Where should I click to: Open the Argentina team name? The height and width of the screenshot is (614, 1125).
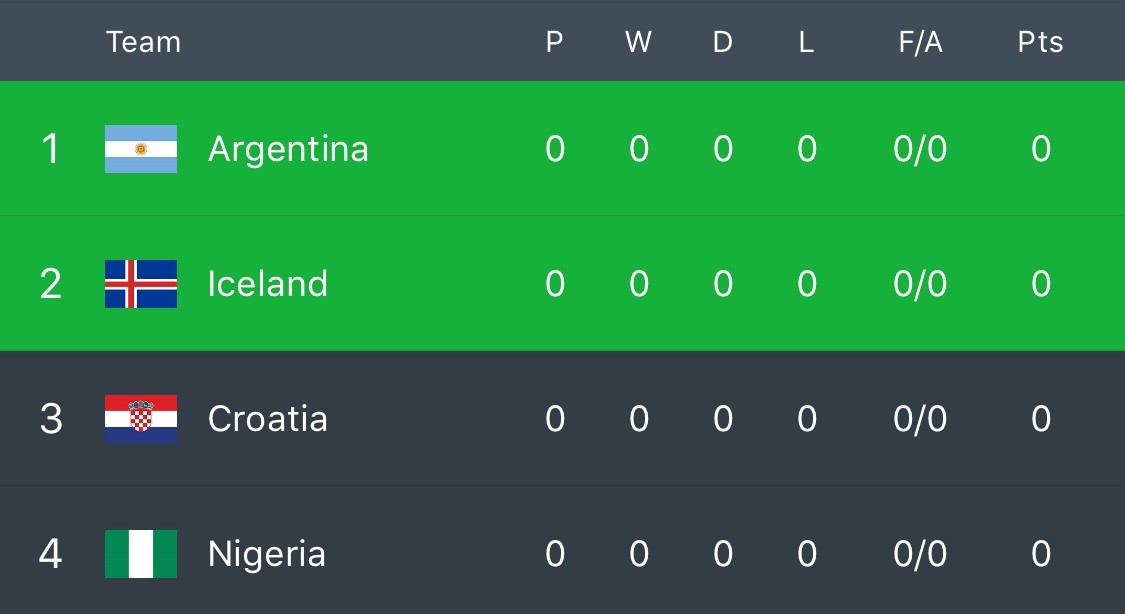point(288,149)
